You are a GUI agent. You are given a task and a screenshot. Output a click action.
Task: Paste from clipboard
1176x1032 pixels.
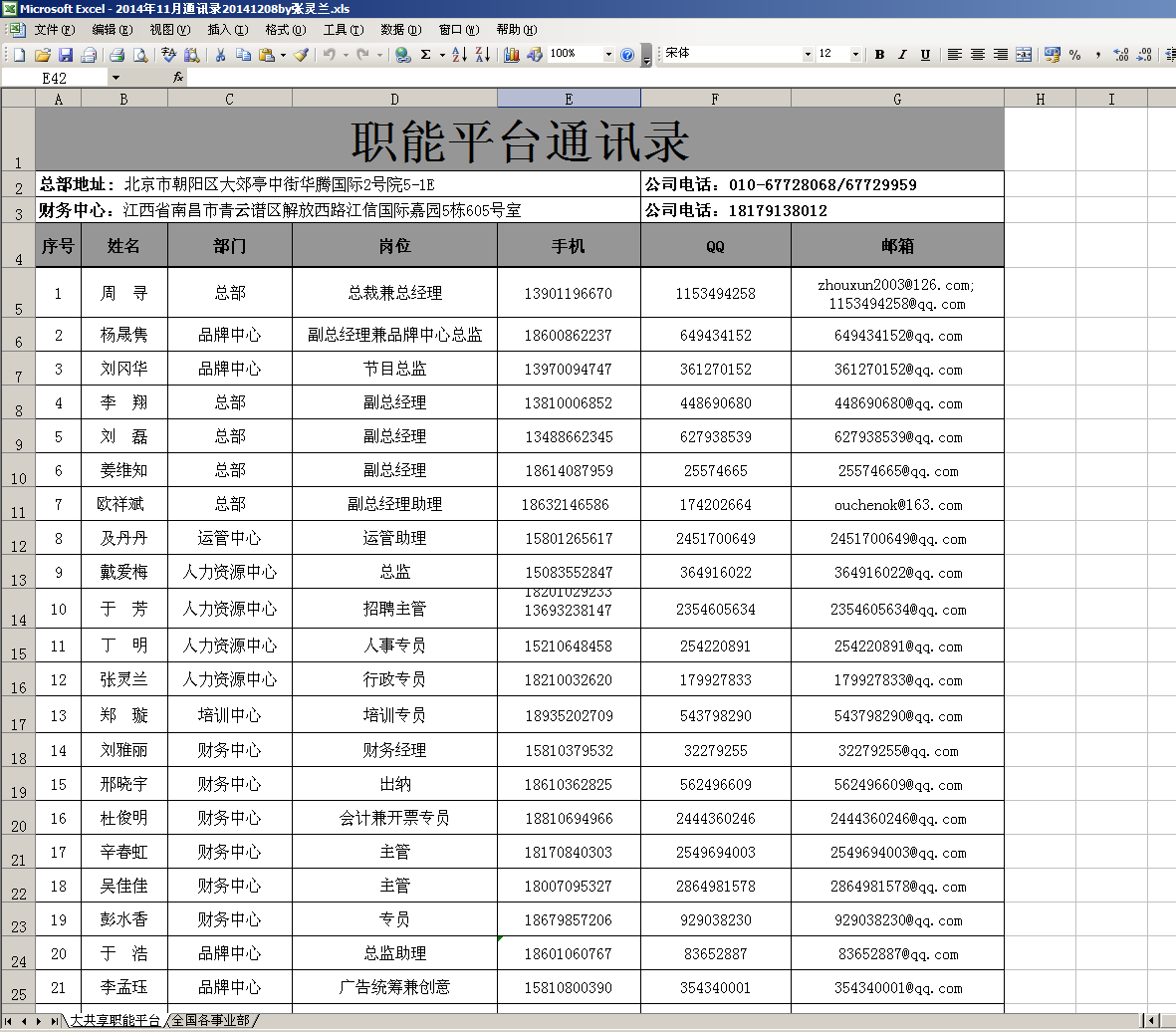pyautogui.click(x=266, y=54)
